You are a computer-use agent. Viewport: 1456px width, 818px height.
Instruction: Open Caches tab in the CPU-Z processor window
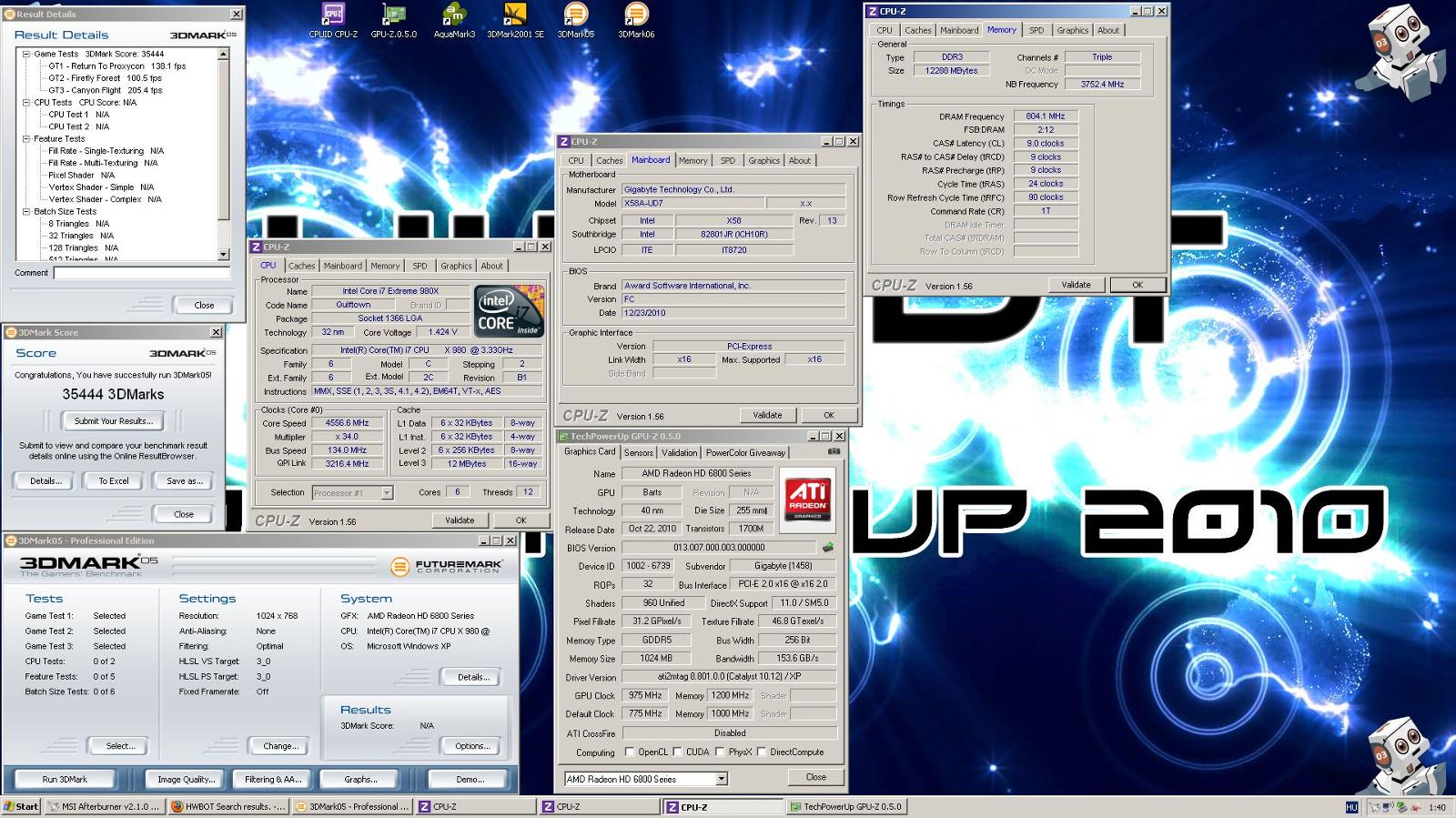click(x=301, y=266)
